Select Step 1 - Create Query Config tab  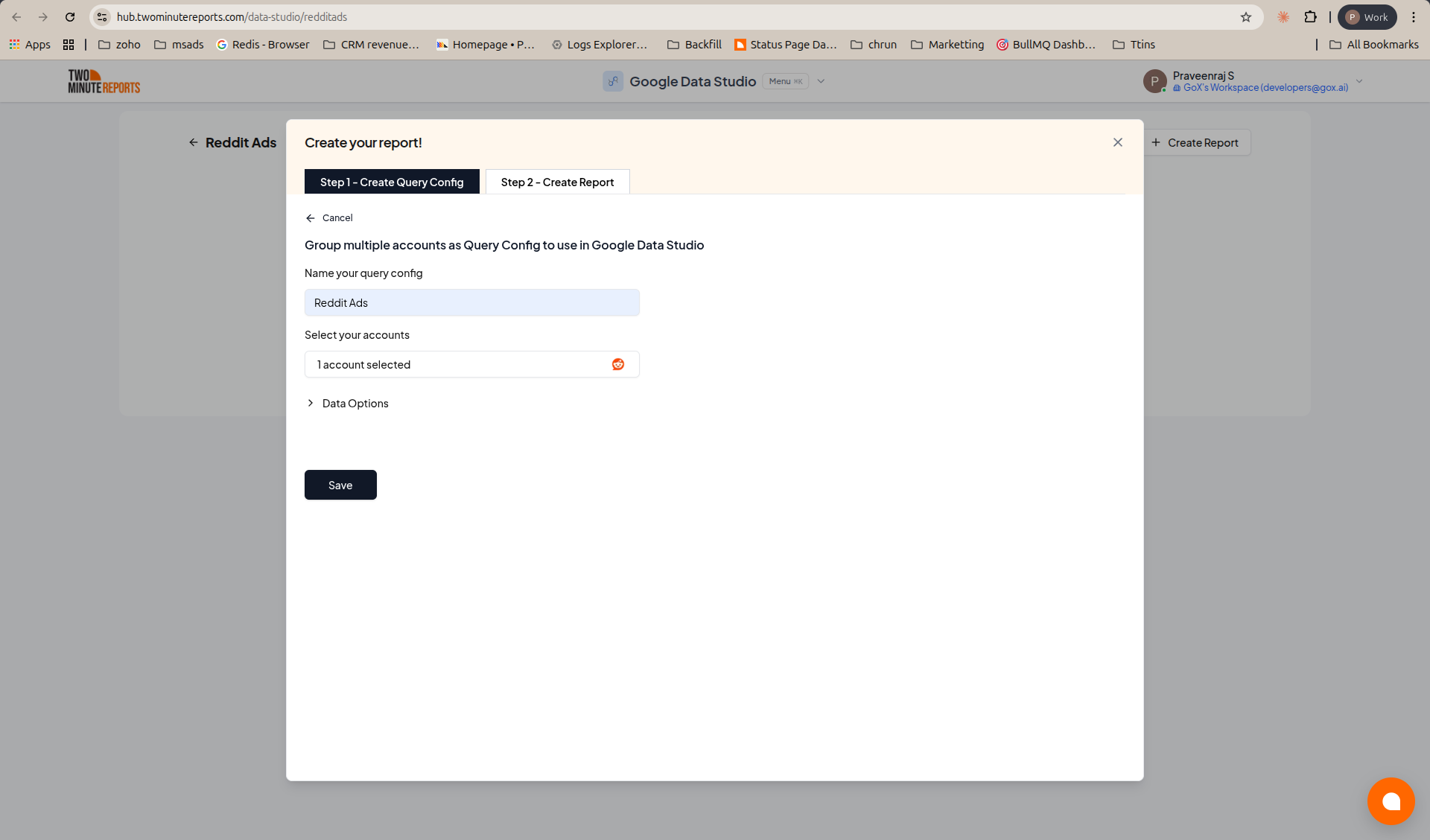pyautogui.click(x=392, y=182)
